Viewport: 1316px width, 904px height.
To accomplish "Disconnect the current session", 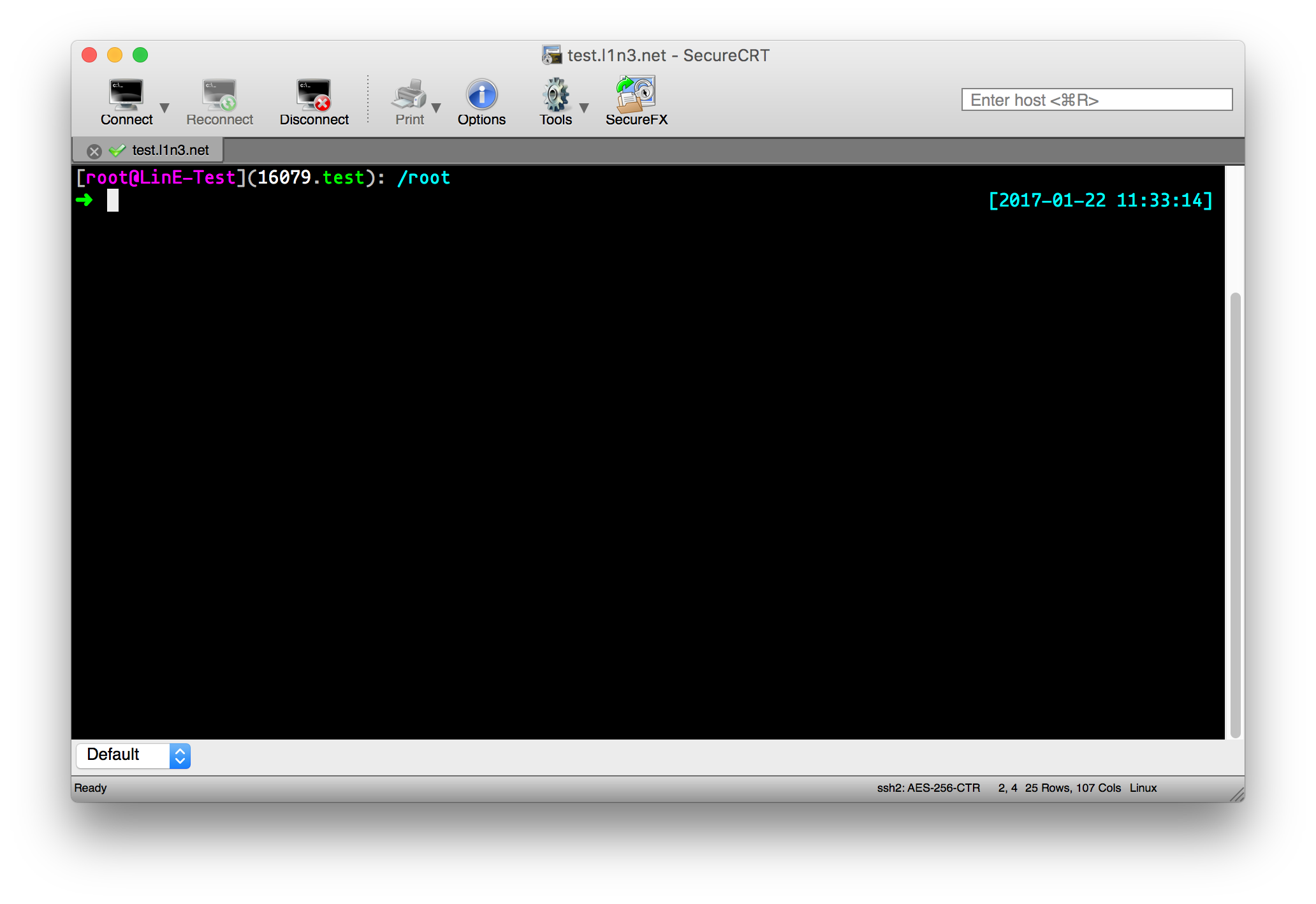I will (314, 96).
